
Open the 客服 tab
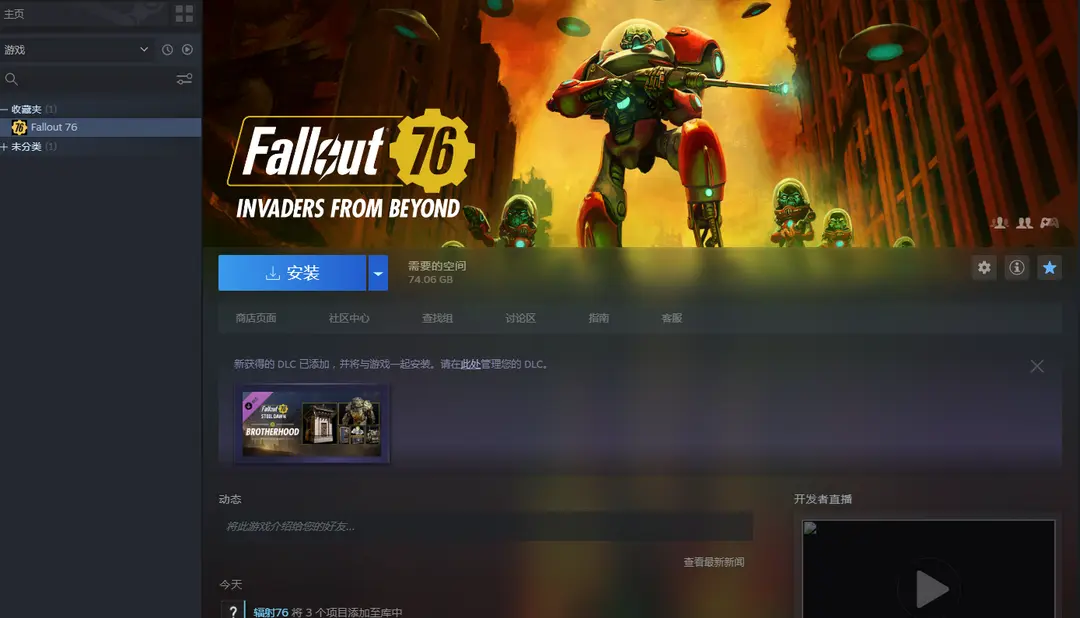pos(672,318)
